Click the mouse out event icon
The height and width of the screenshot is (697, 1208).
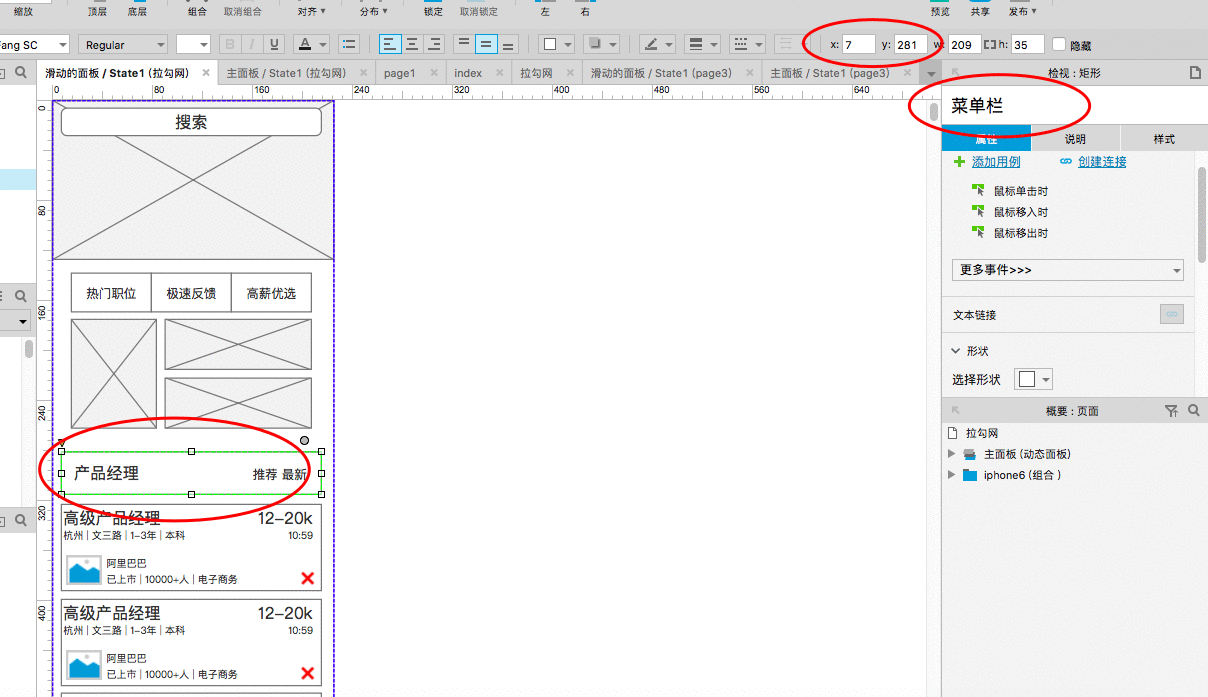(x=978, y=232)
